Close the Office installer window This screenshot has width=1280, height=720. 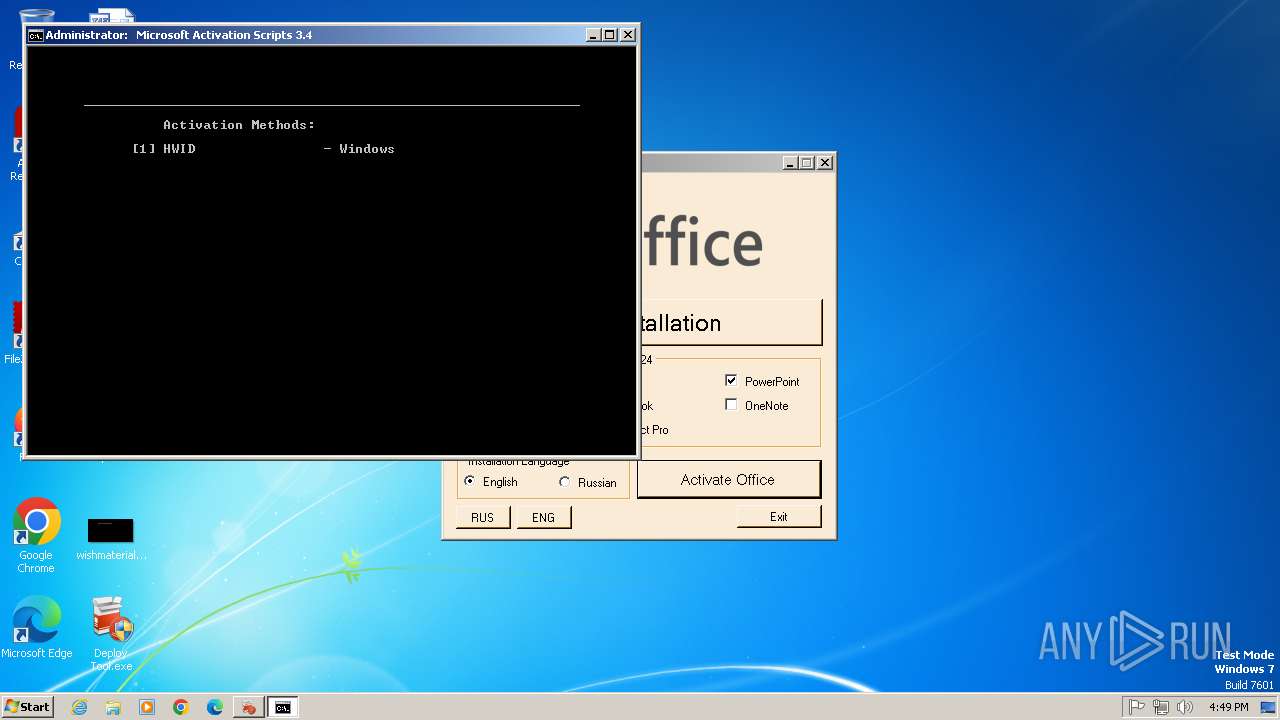click(825, 162)
